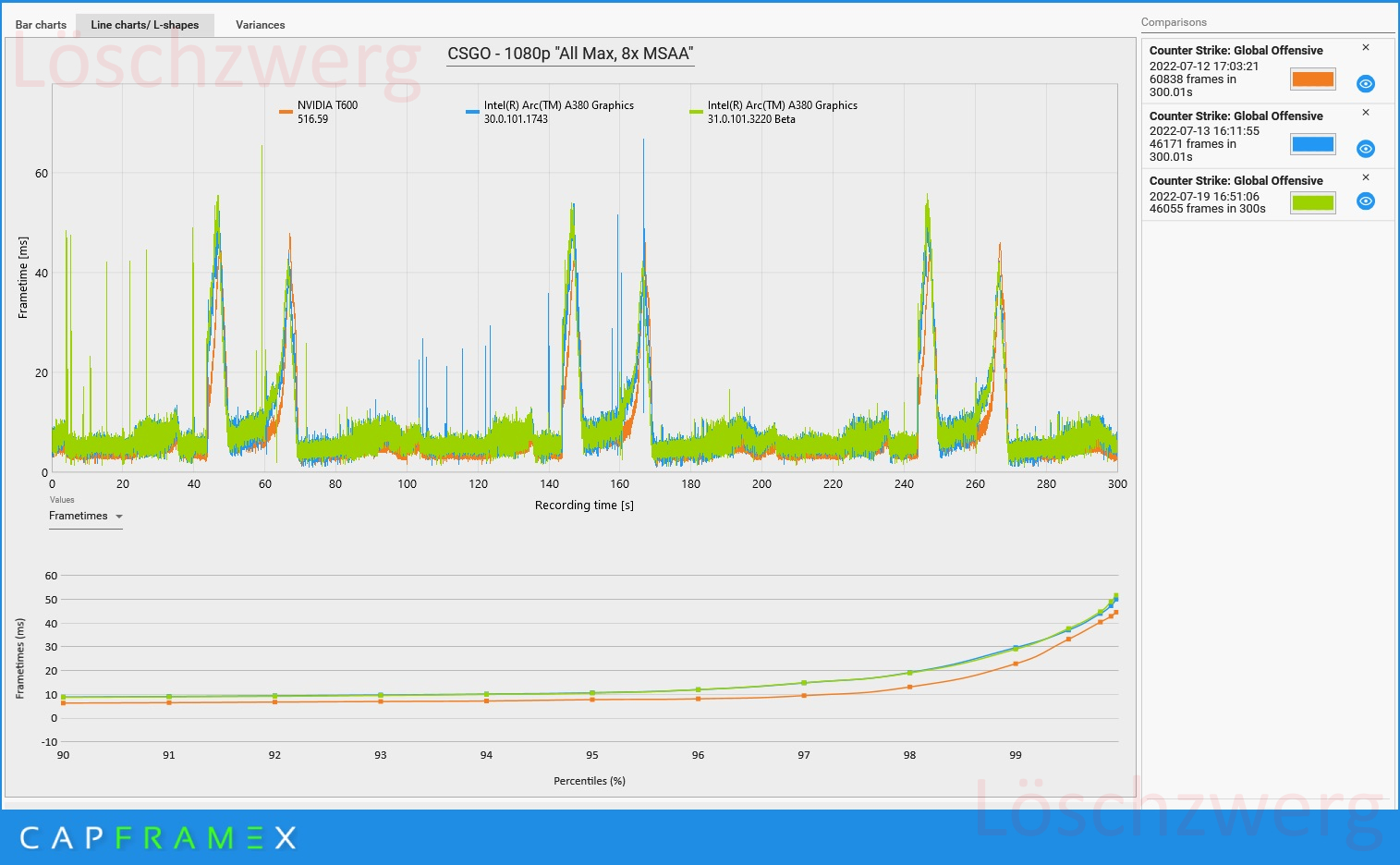The image size is (1400, 865).
Task: Click the NVIDIA T600 516.59 legend entry
Action: [319, 112]
